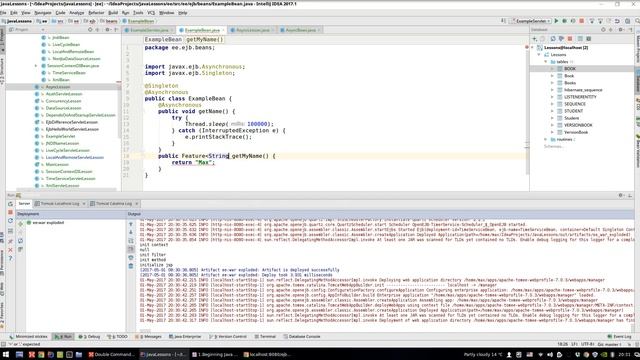640x360 pixels.
Task: Select the Hibernate_sequence table
Action: coord(583,90)
